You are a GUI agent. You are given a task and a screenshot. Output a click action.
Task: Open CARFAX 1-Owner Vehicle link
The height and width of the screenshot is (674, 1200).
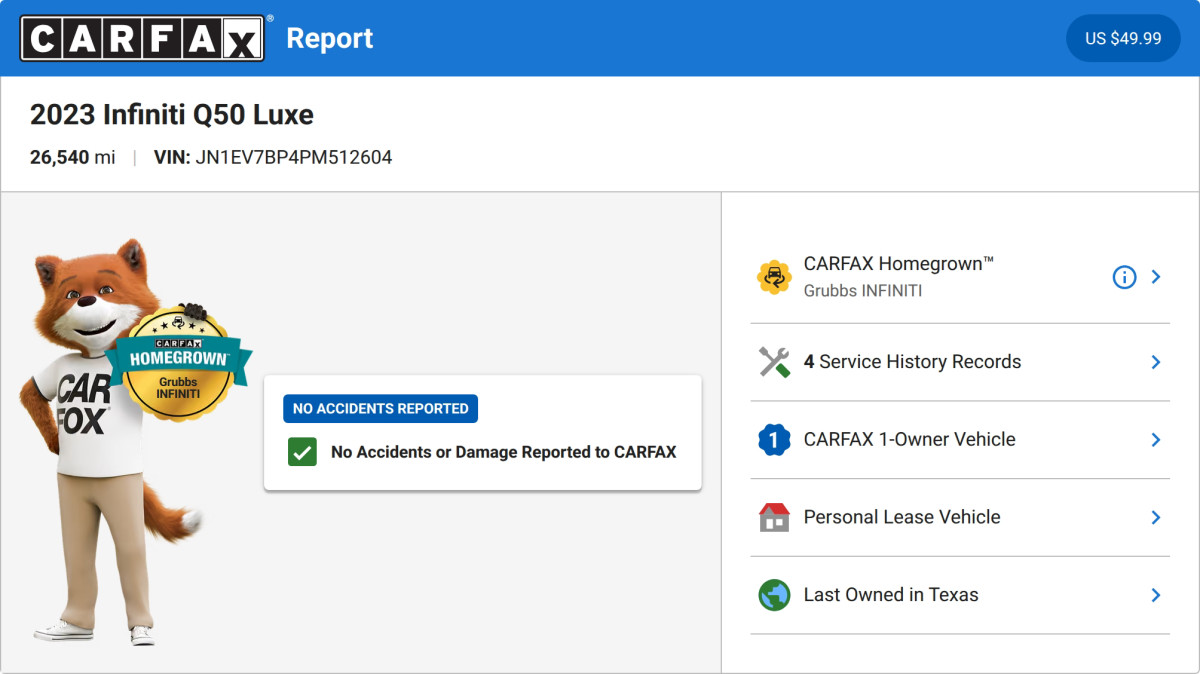click(x=910, y=440)
